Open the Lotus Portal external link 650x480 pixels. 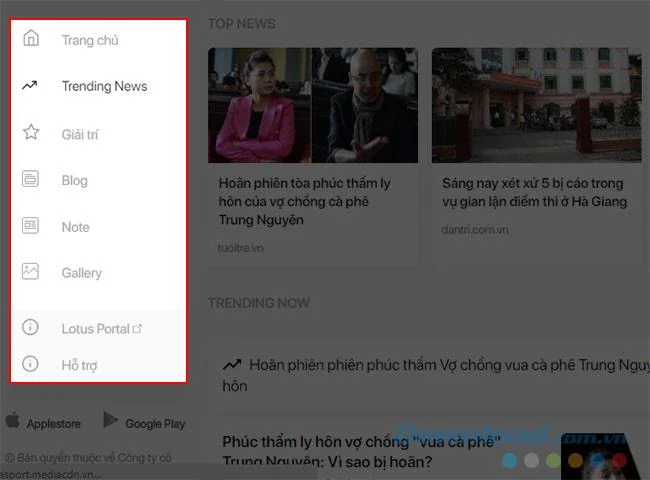coord(102,329)
